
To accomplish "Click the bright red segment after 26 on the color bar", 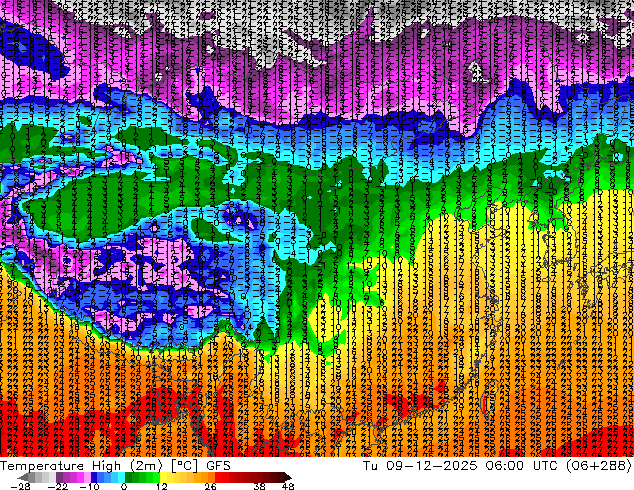I will click(x=218, y=477).
